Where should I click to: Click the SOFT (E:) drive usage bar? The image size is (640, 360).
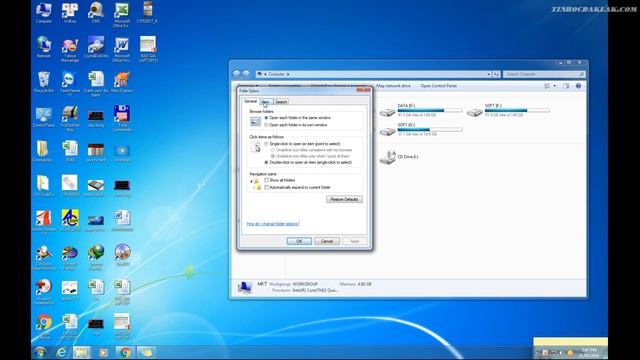point(517,110)
